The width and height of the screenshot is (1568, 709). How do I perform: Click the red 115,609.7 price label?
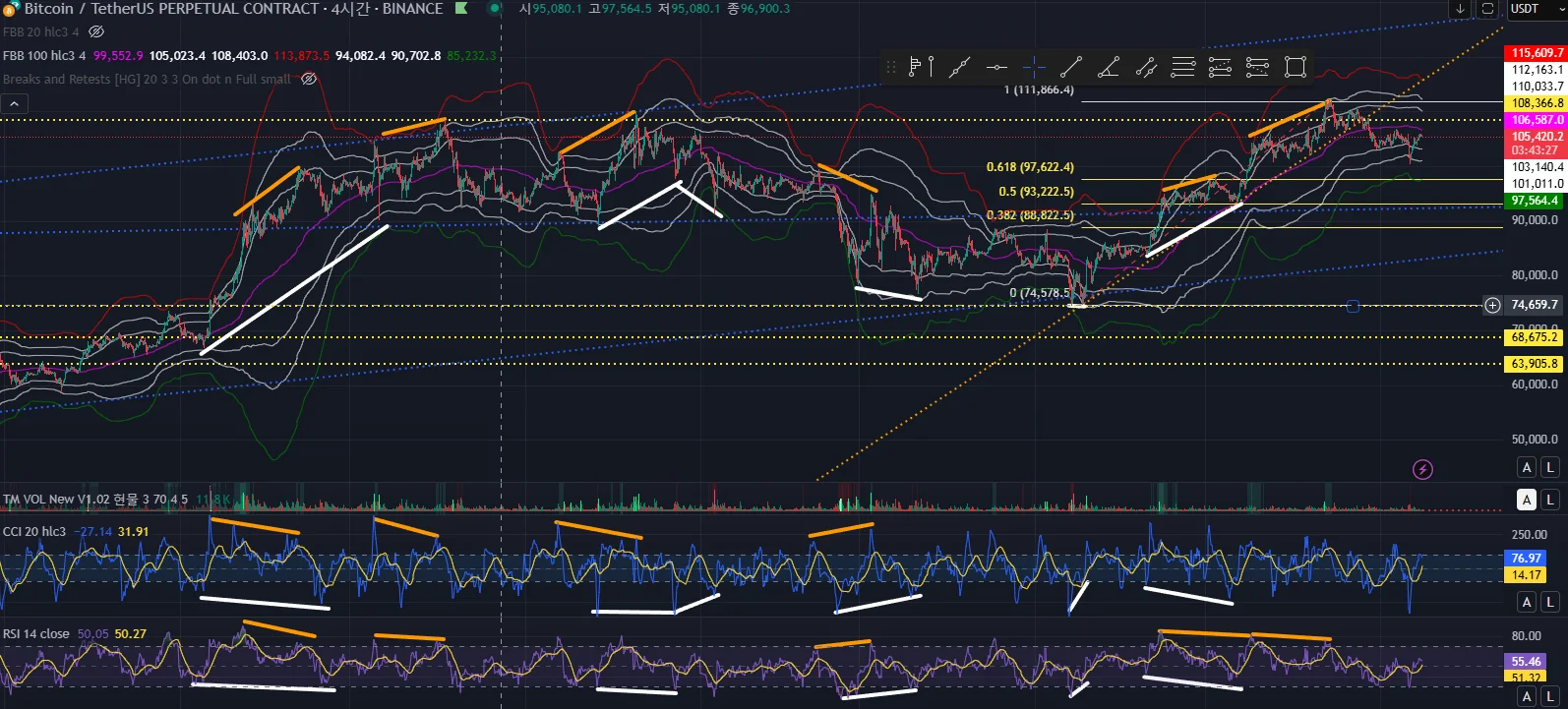(x=1536, y=53)
